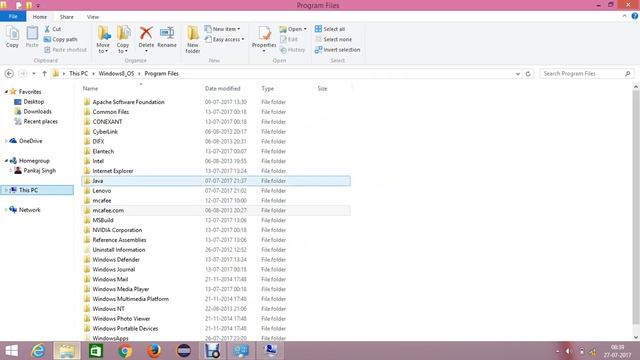Open the recent locations dropdown arrow

coord(34,74)
